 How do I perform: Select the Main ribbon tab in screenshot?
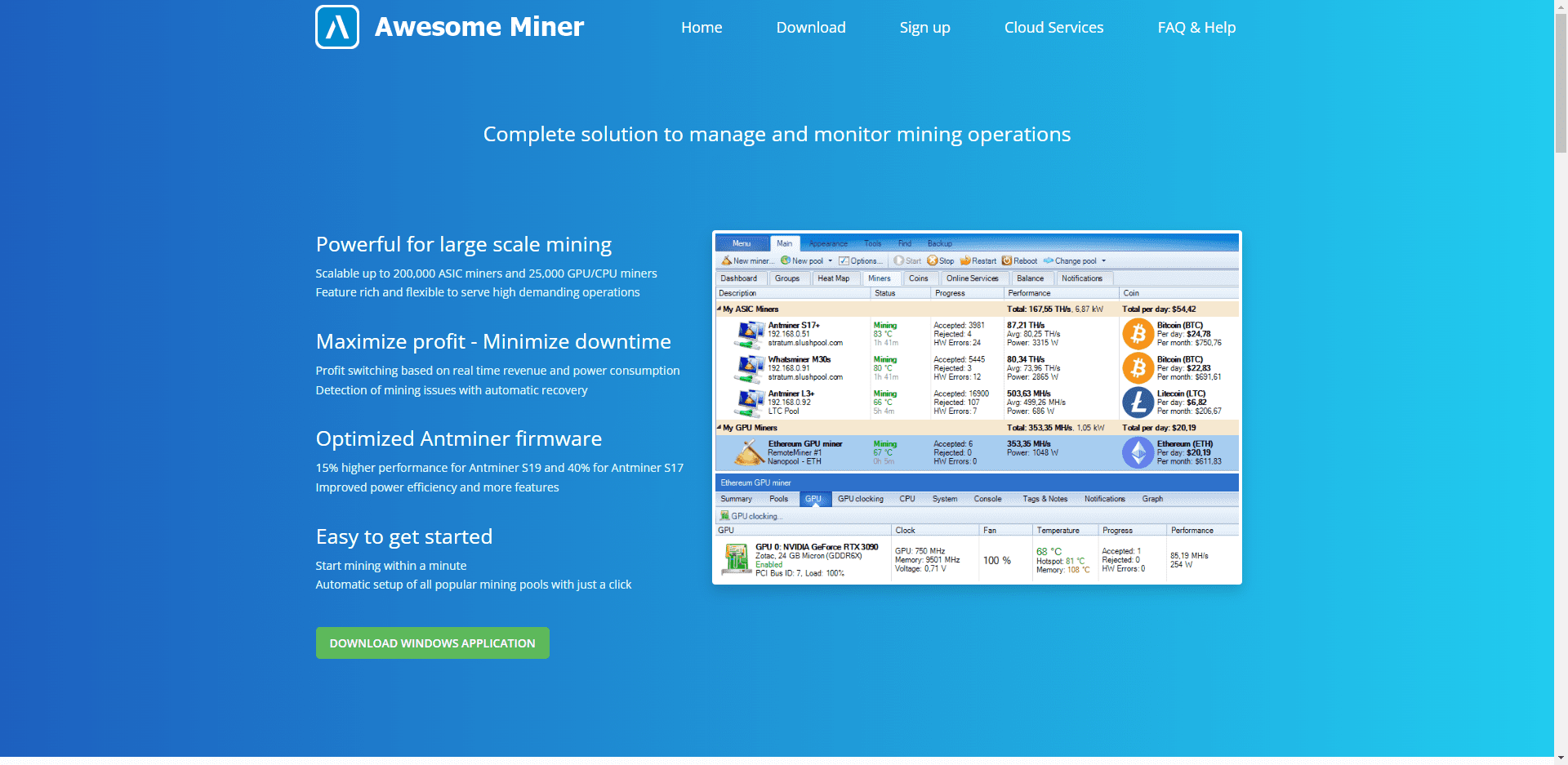[x=784, y=243]
